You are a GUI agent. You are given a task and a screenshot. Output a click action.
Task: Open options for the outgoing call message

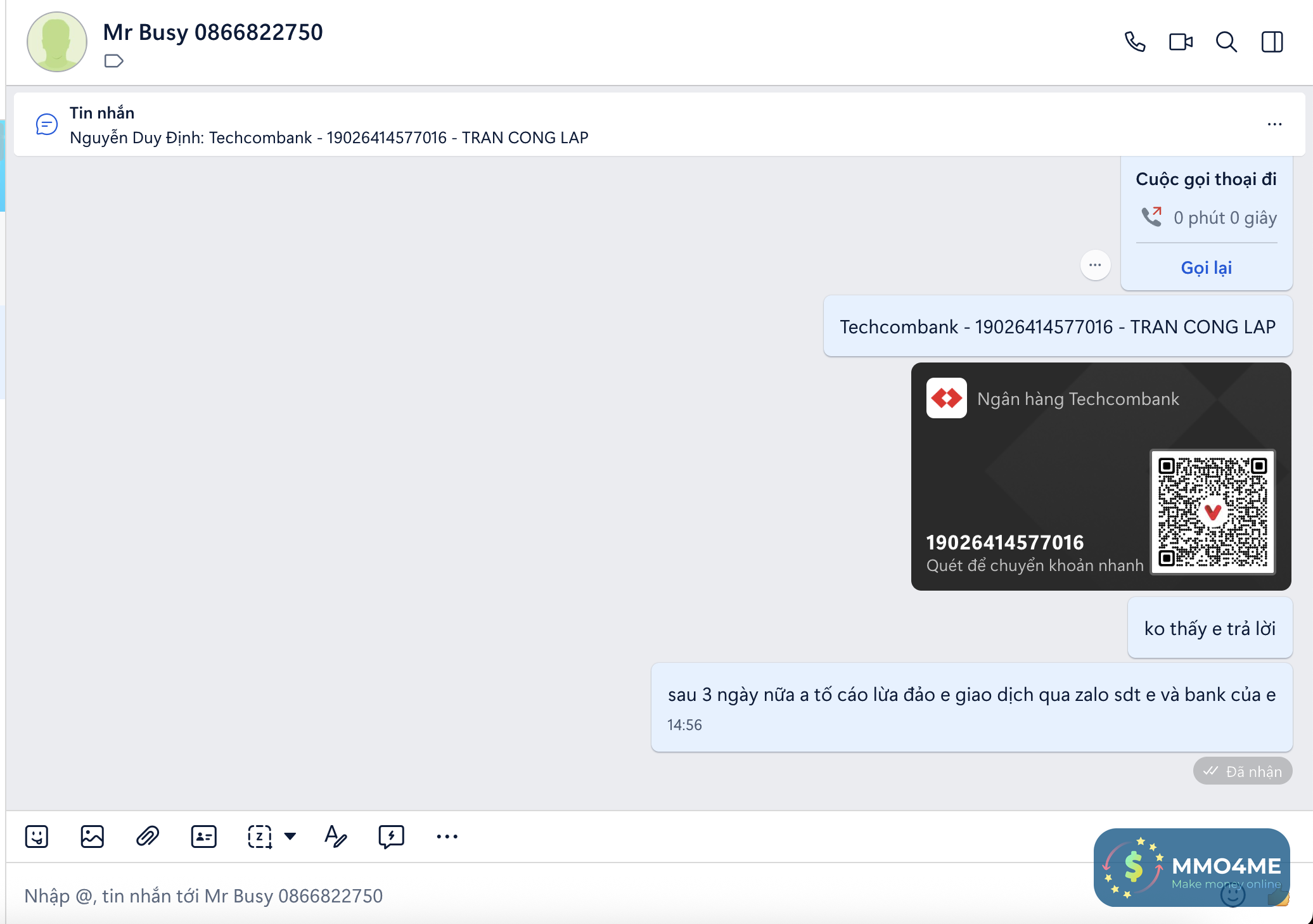click(1095, 265)
